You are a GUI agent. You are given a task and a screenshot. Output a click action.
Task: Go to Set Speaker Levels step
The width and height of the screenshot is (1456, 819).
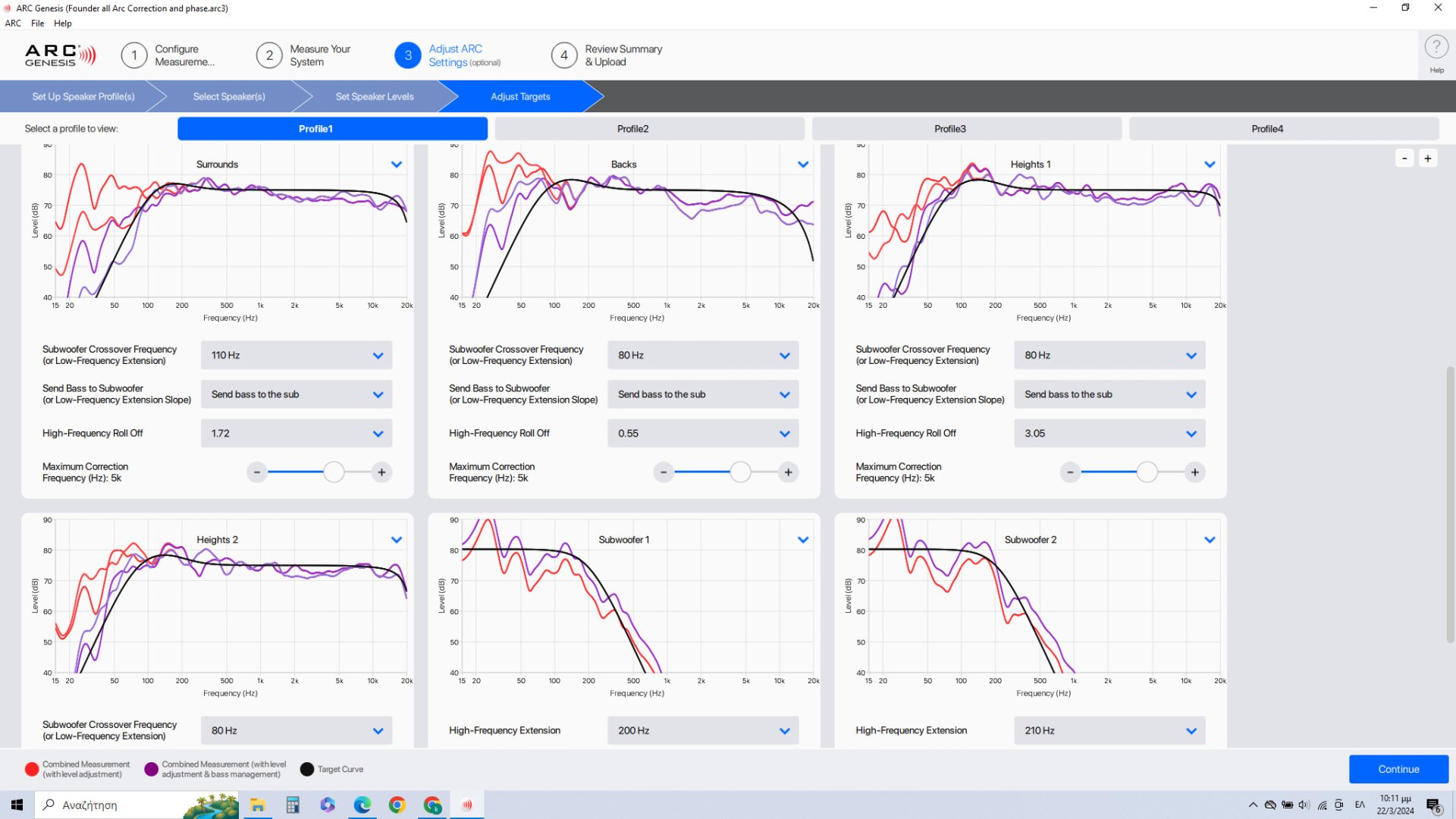(x=375, y=96)
